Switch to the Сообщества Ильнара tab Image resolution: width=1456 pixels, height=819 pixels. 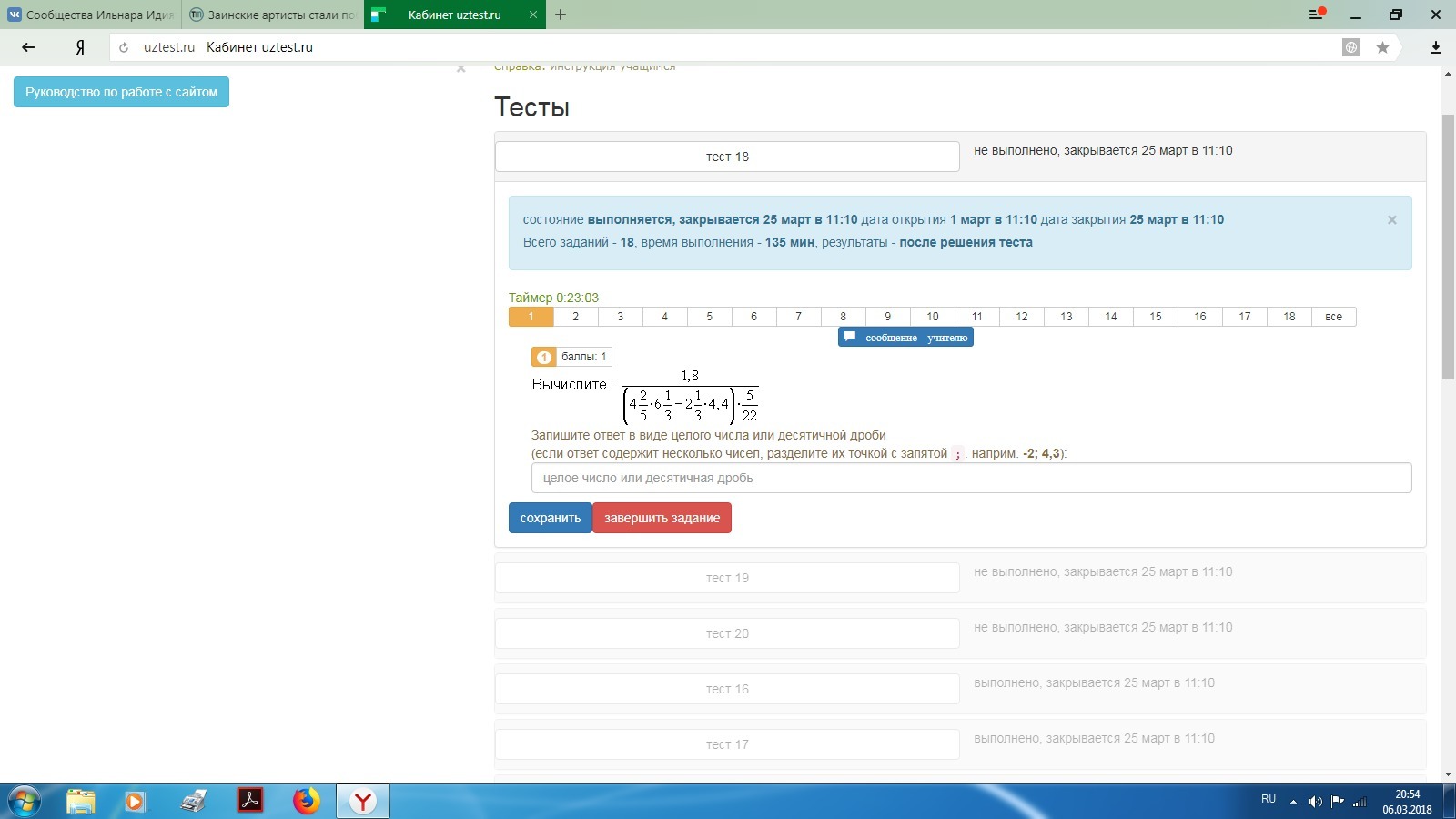(91, 15)
